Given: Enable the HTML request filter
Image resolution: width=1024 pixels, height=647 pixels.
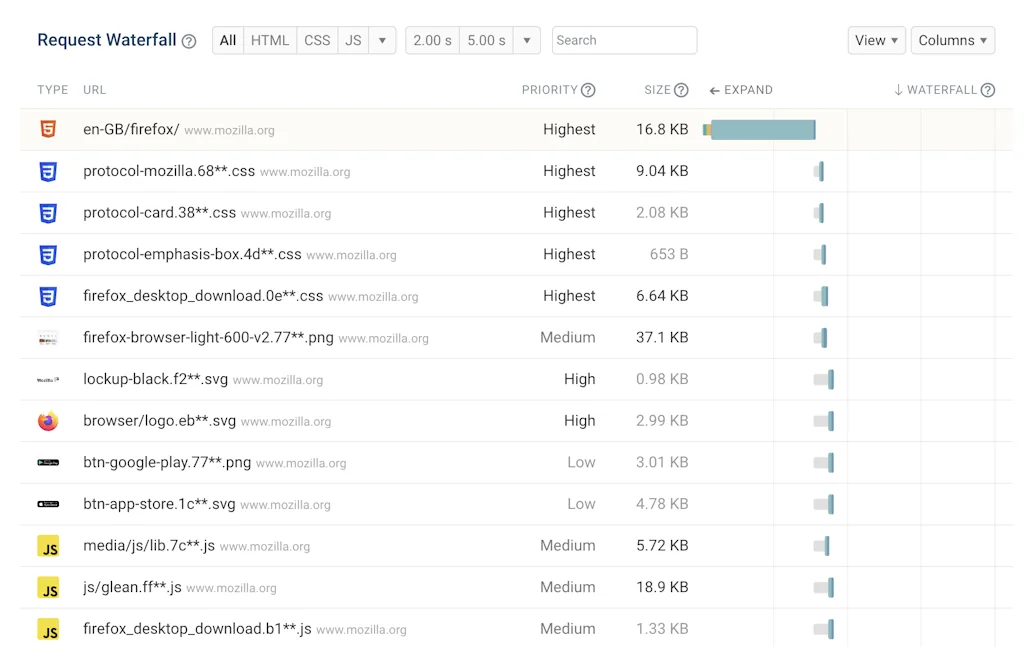Looking at the screenshot, I should click(x=270, y=40).
